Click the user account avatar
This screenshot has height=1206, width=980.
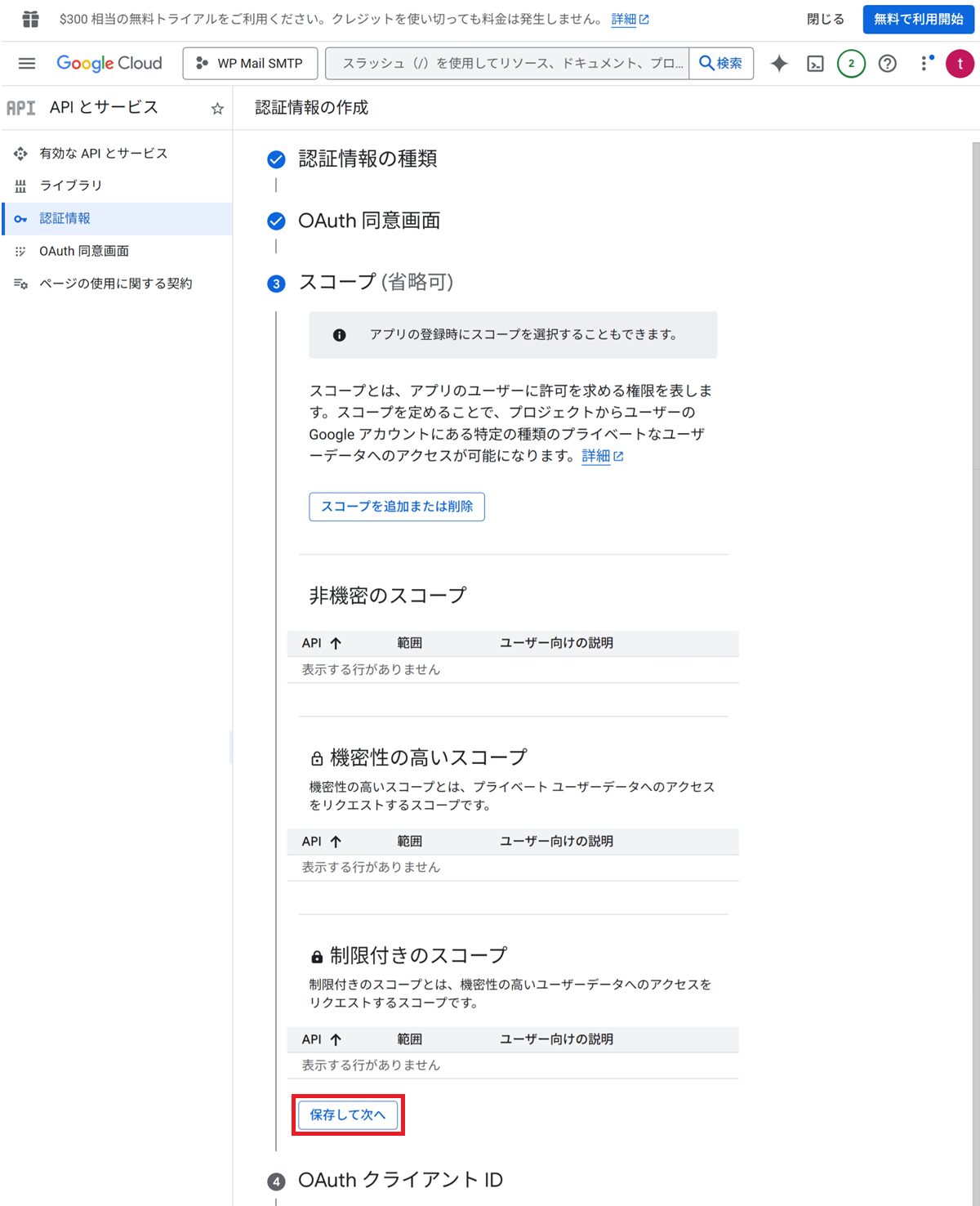tap(960, 63)
